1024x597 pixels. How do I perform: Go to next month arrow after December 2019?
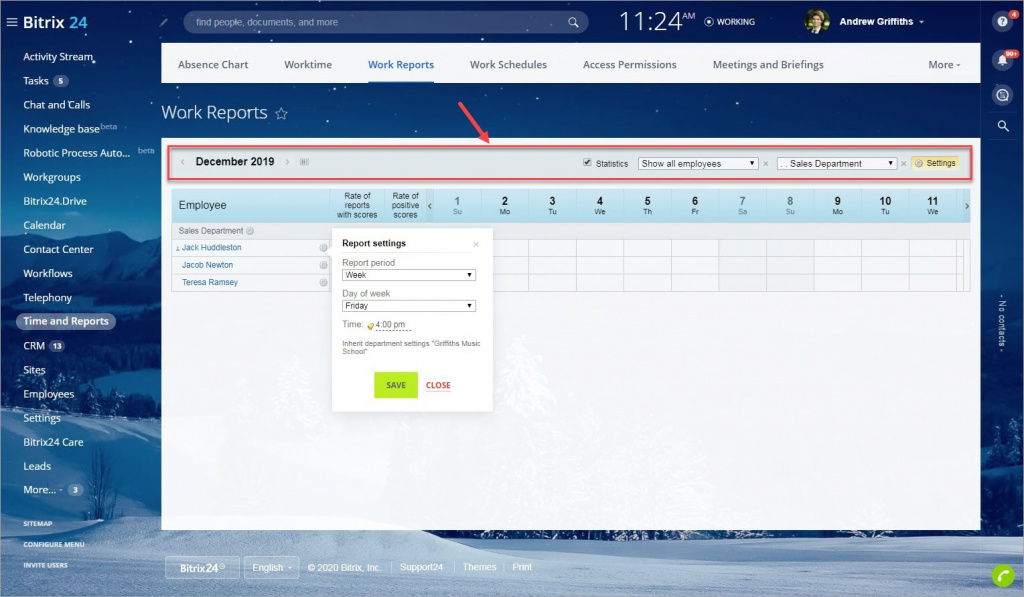pos(287,162)
